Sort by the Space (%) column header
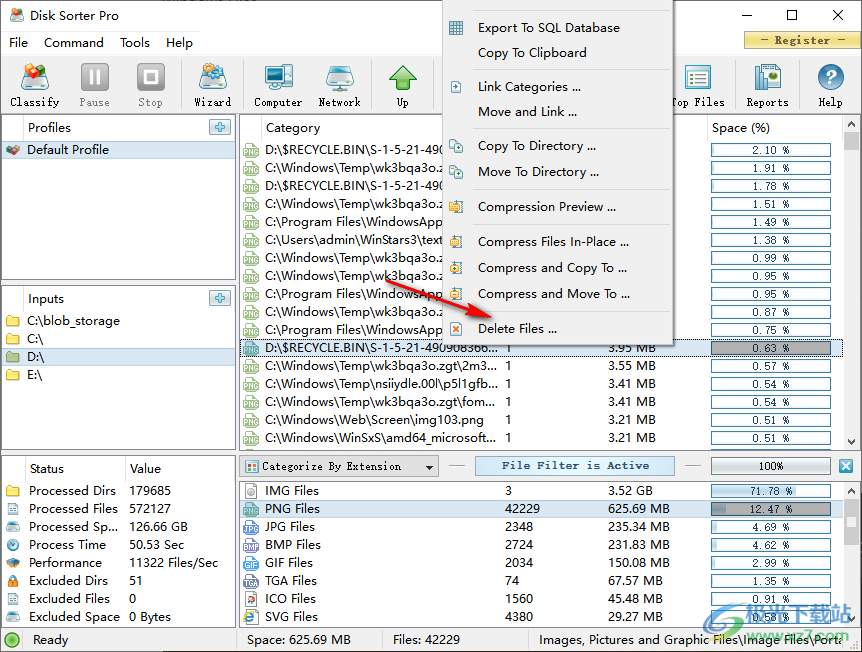This screenshot has width=862, height=652. 741,128
